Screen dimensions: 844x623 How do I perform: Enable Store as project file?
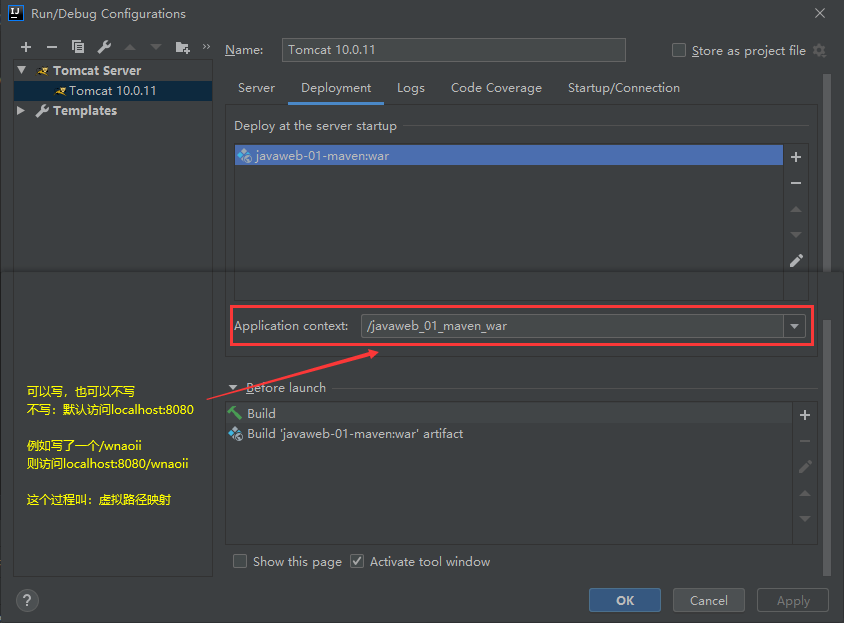679,50
